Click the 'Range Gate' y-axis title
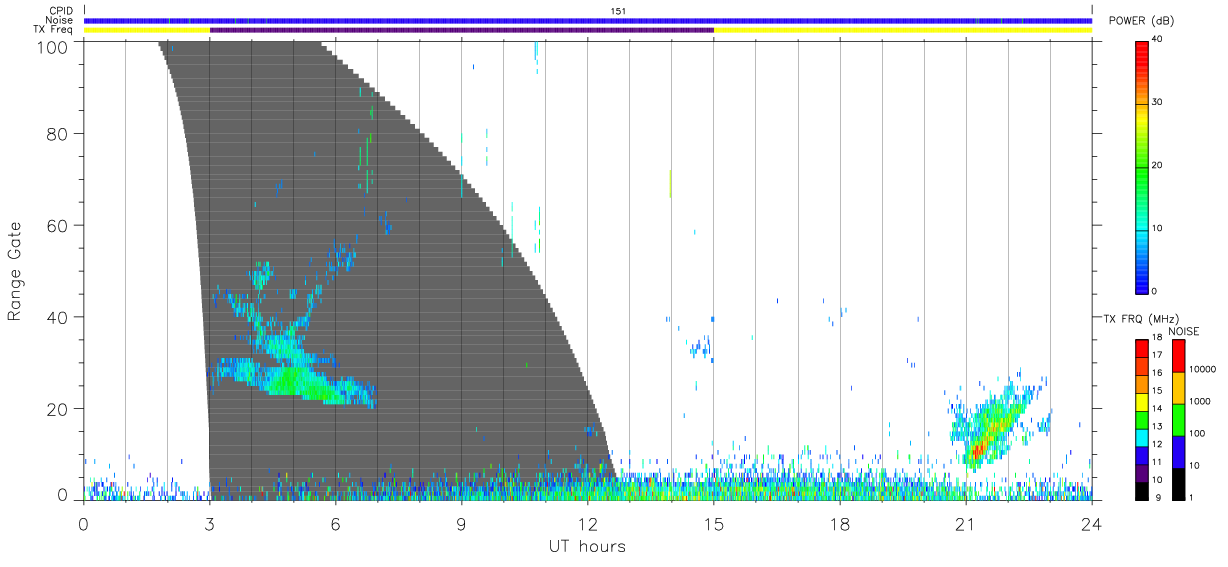The height and width of the screenshot is (567, 1228). (15, 271)
